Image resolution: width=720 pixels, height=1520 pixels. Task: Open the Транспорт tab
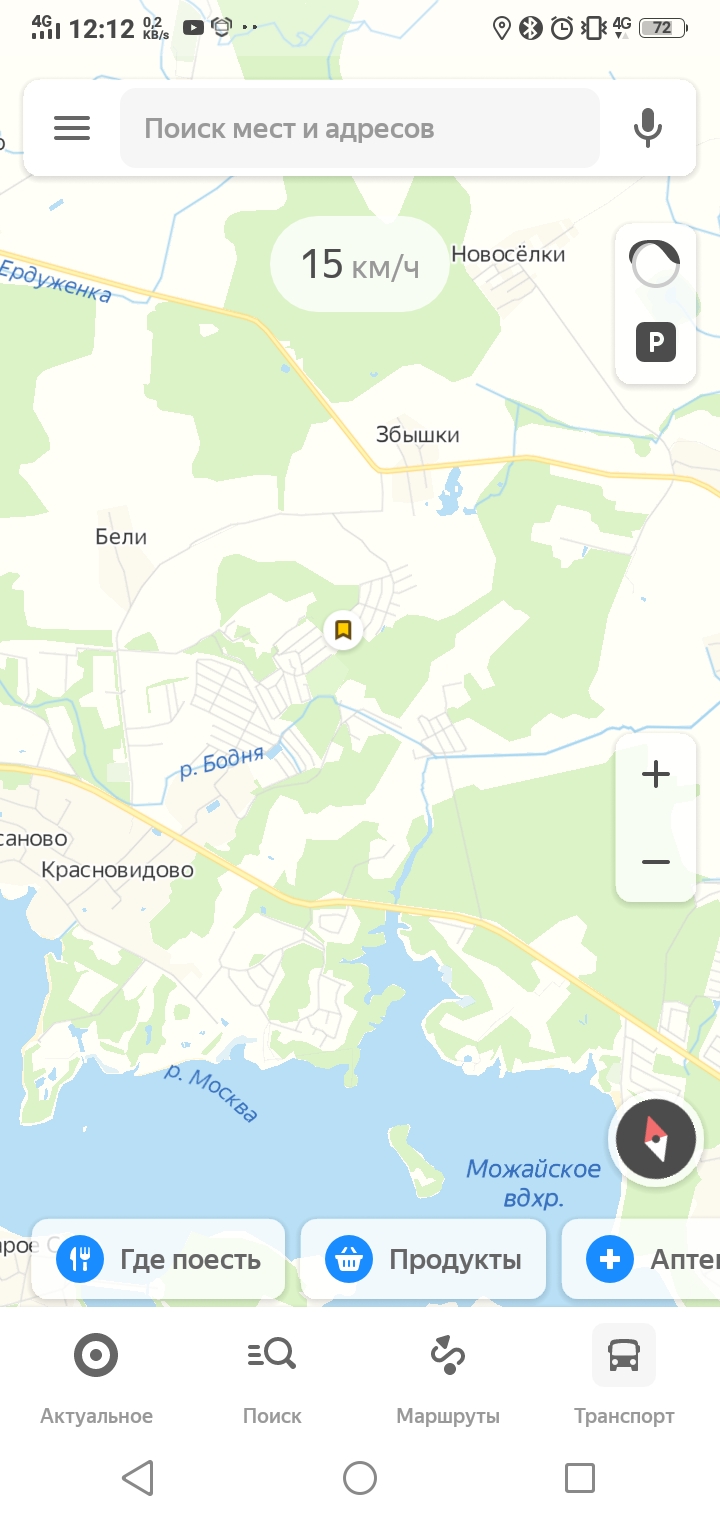624,1378
